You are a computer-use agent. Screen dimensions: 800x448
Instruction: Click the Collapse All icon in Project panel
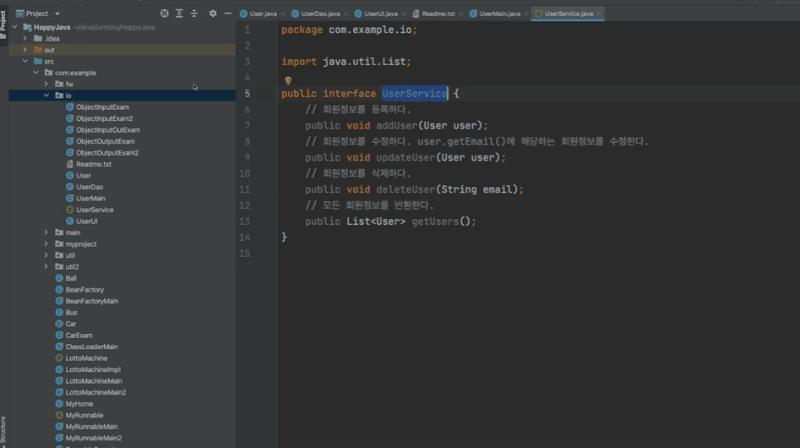194,14
